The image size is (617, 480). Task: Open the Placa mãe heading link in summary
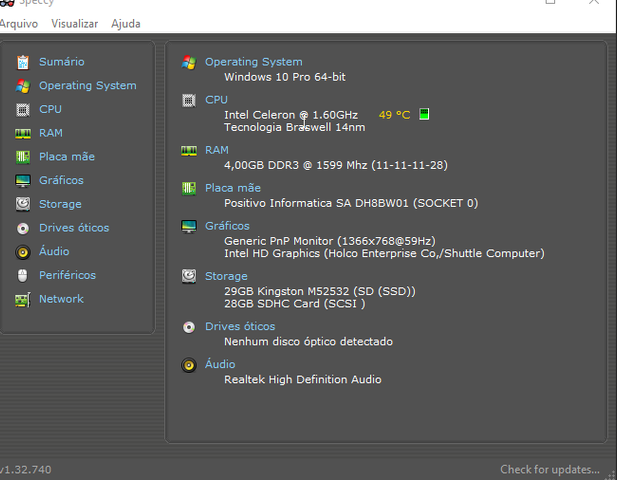click(233, 188)
